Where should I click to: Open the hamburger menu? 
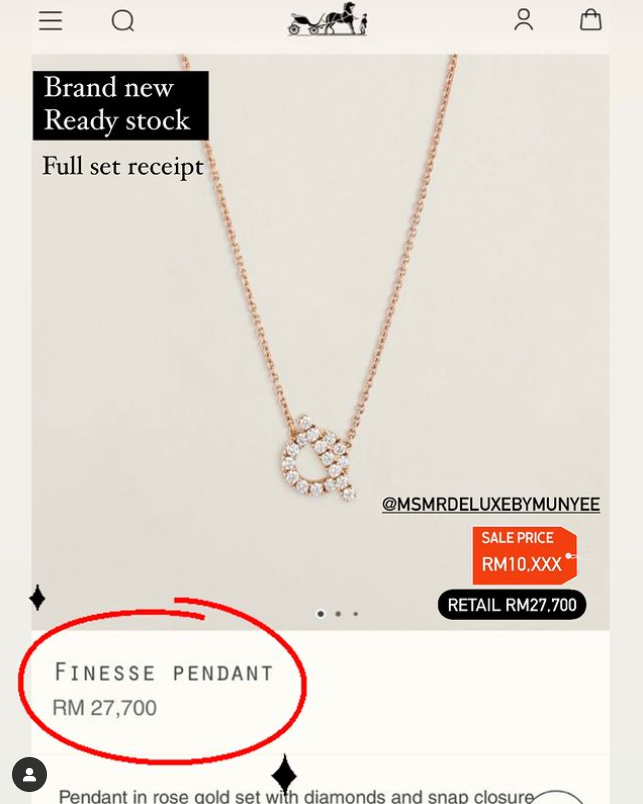coord(50,21)
